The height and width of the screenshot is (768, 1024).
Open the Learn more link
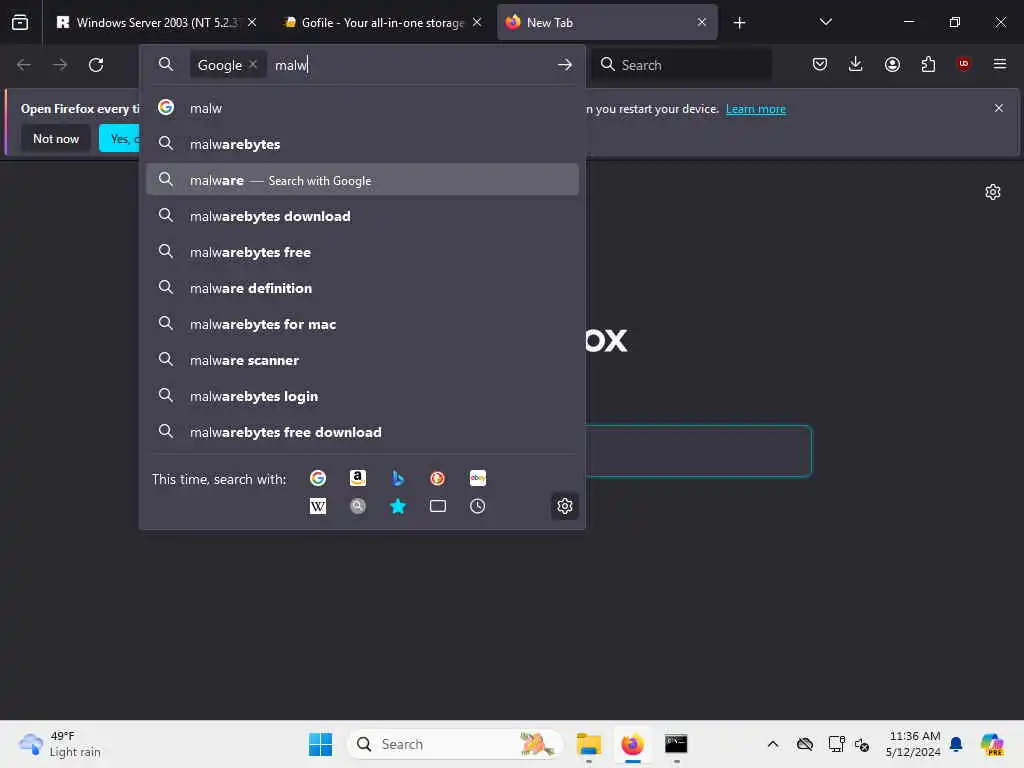point(756,109)
